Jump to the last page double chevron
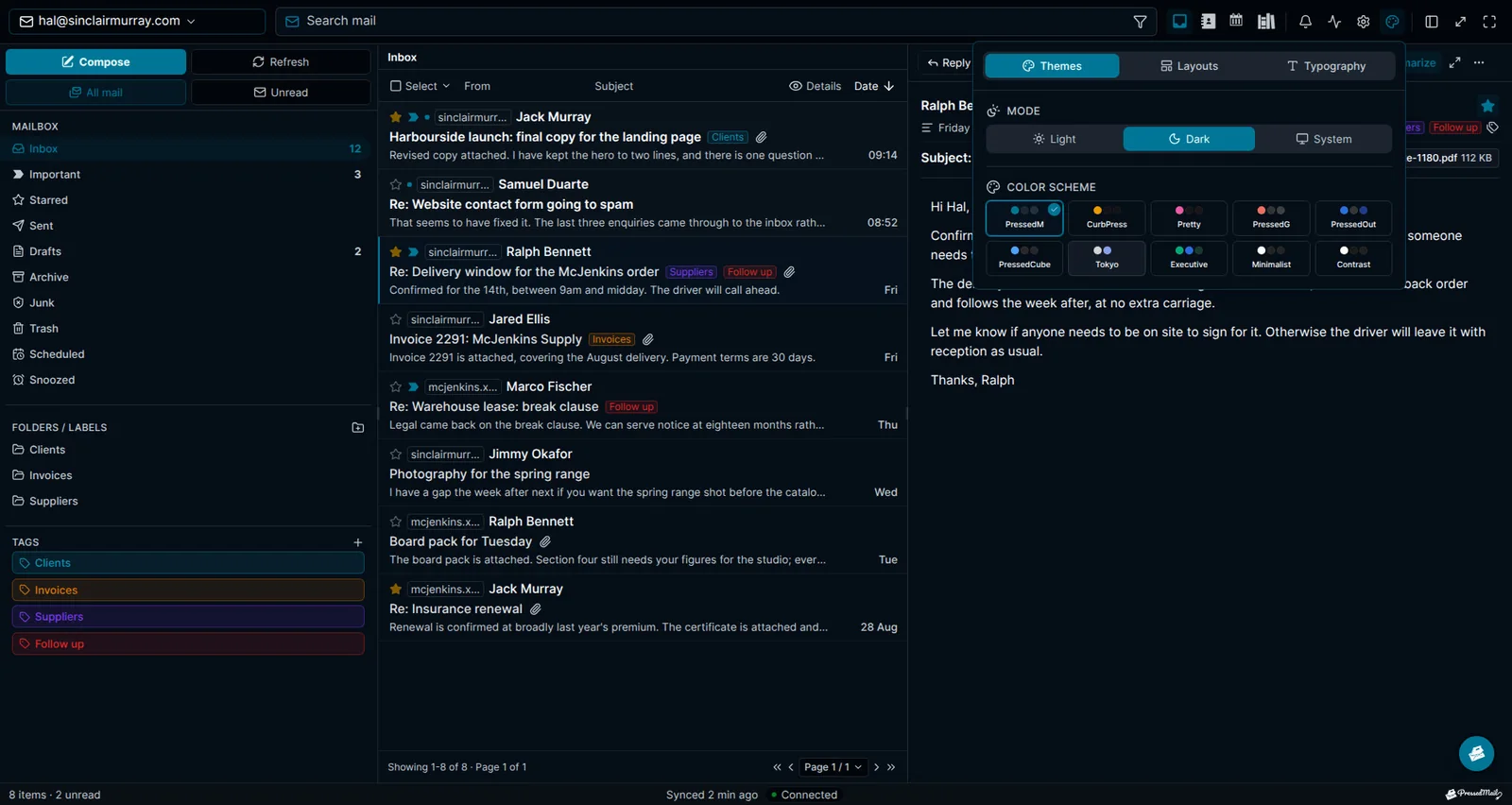1512x805 pixels. tap(891, 767)
